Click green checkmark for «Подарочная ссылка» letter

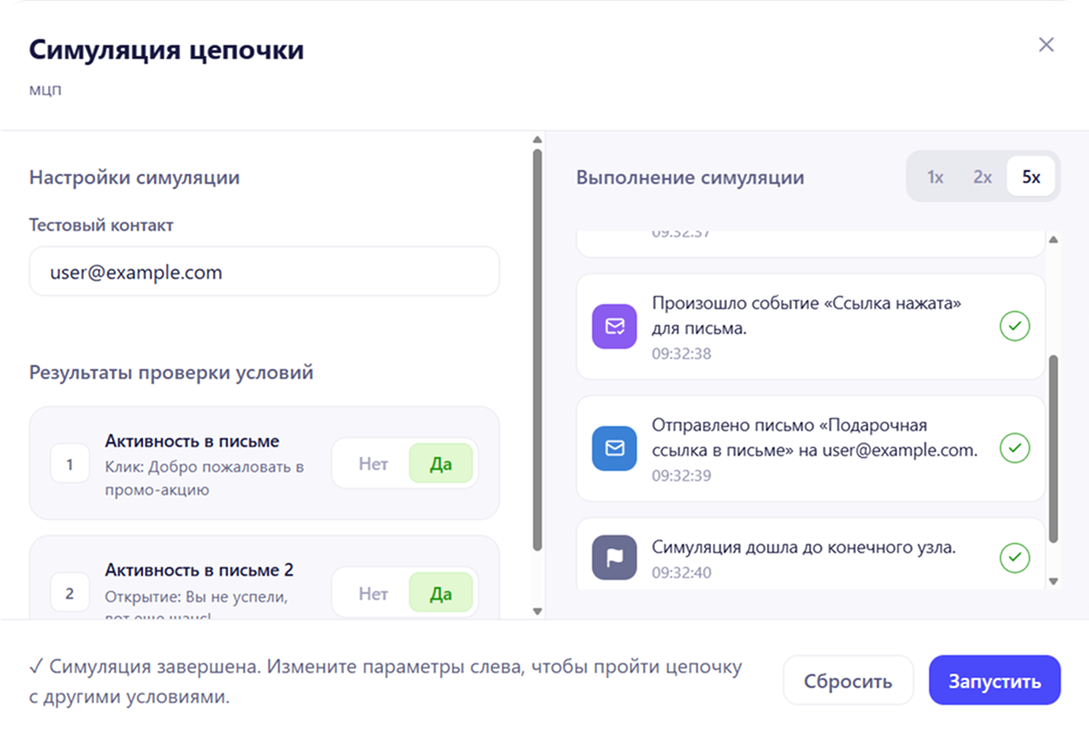1015,448
